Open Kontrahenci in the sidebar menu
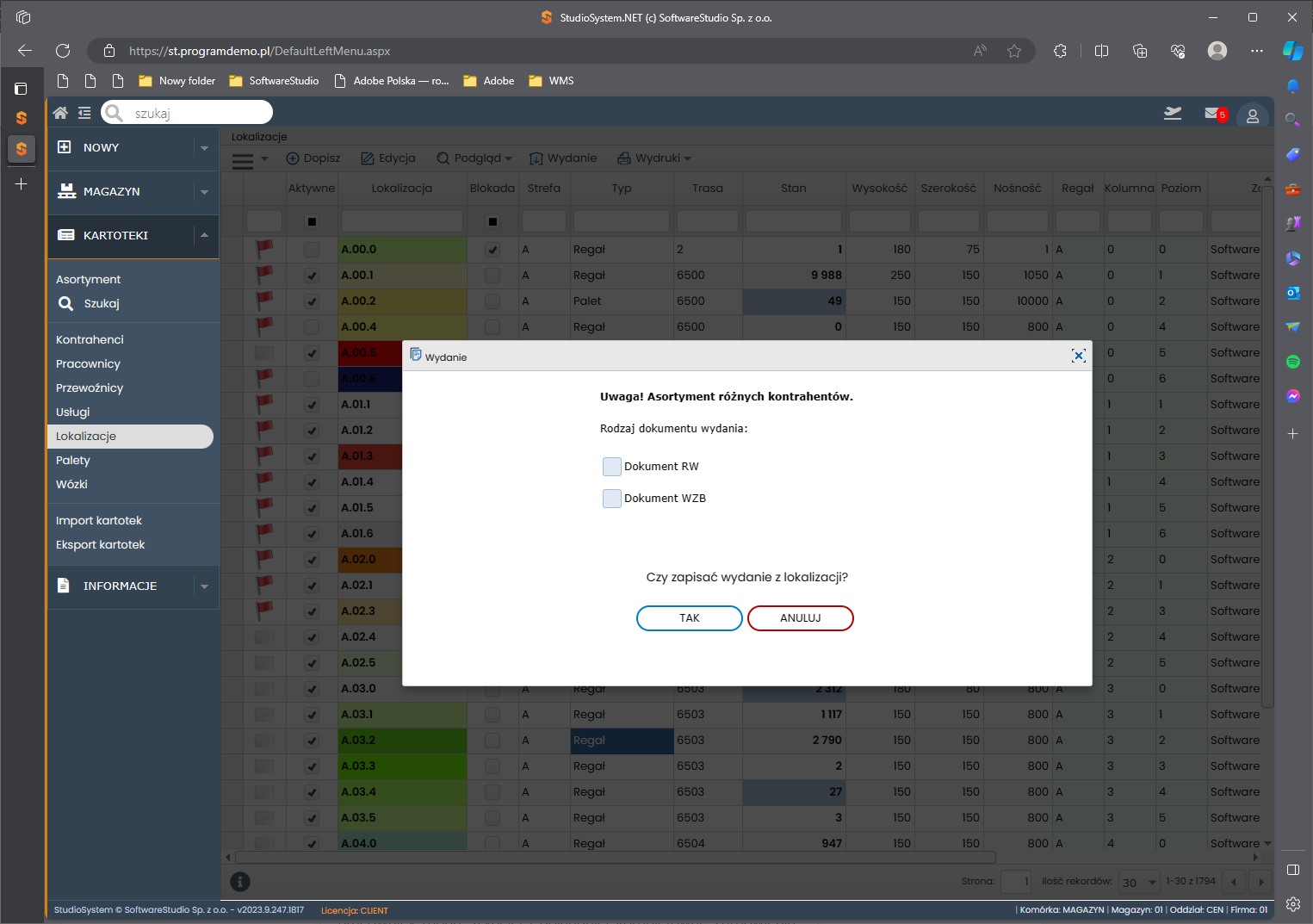1313x924 pixels. [90, 340]
